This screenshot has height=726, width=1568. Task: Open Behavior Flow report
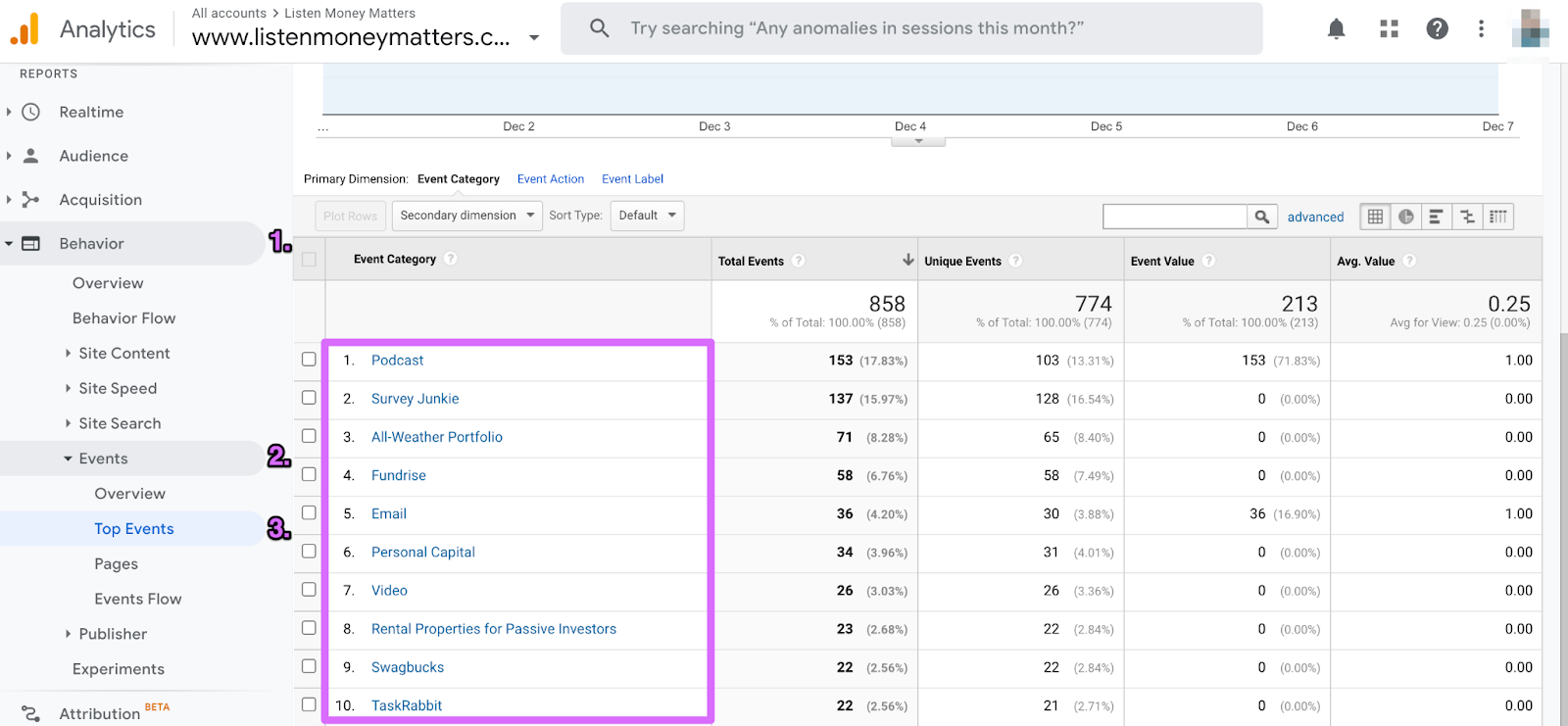(x=123, y=318)
